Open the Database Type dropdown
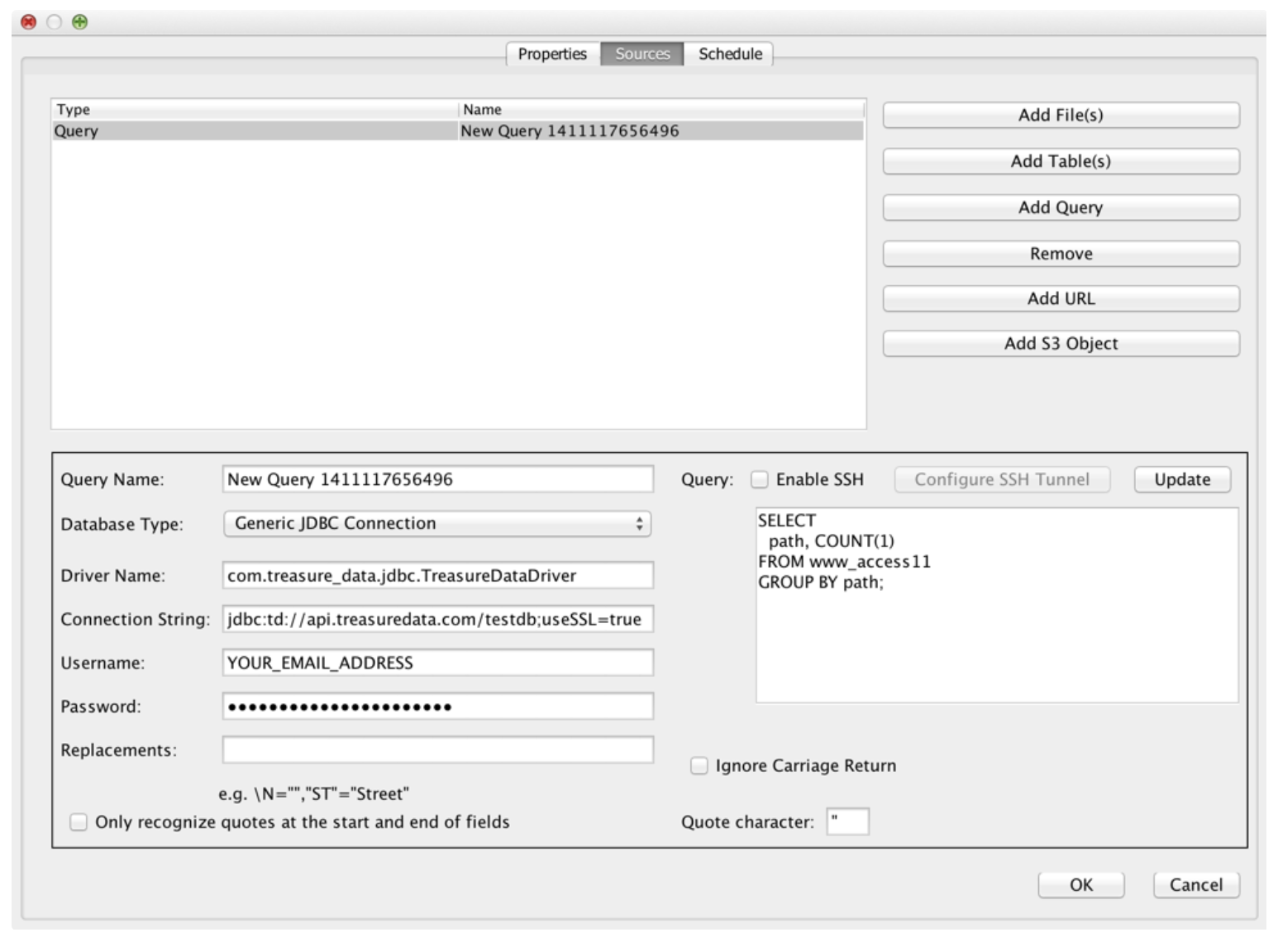The height and width of the screenshot is (952, 1278). pos(436,524)
